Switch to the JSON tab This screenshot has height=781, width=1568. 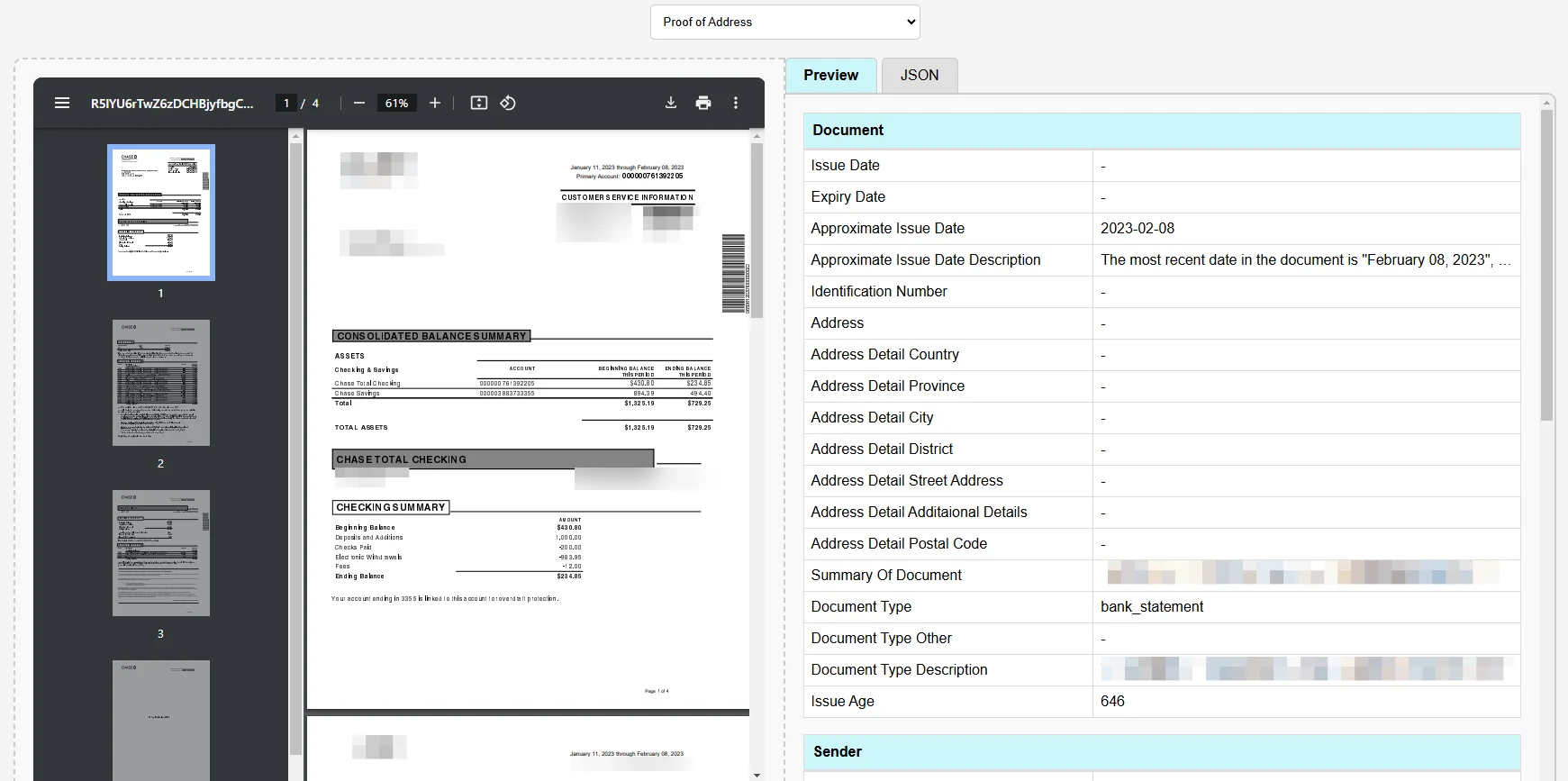919,76
